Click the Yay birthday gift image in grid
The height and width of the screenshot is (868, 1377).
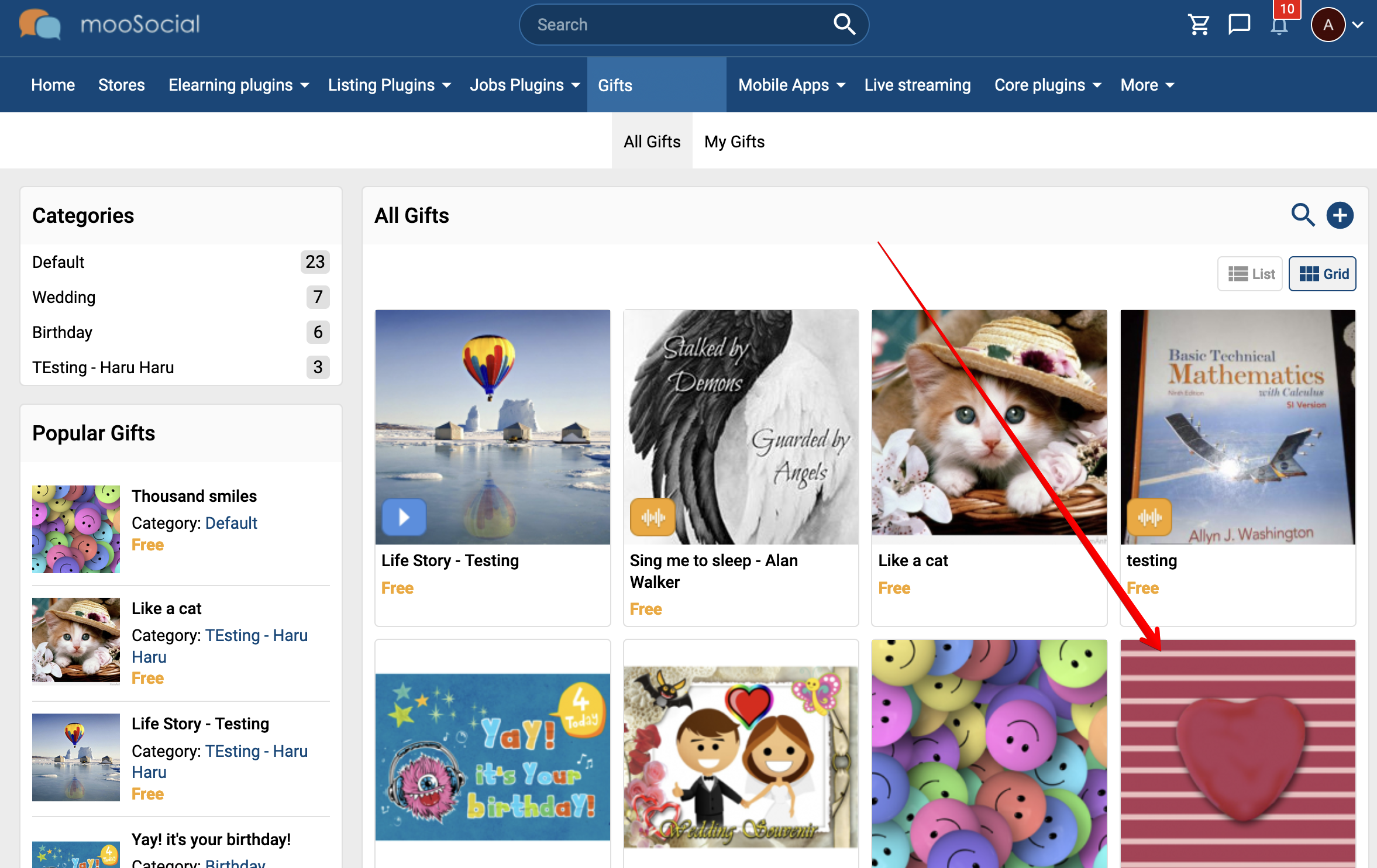click(493, 757)
